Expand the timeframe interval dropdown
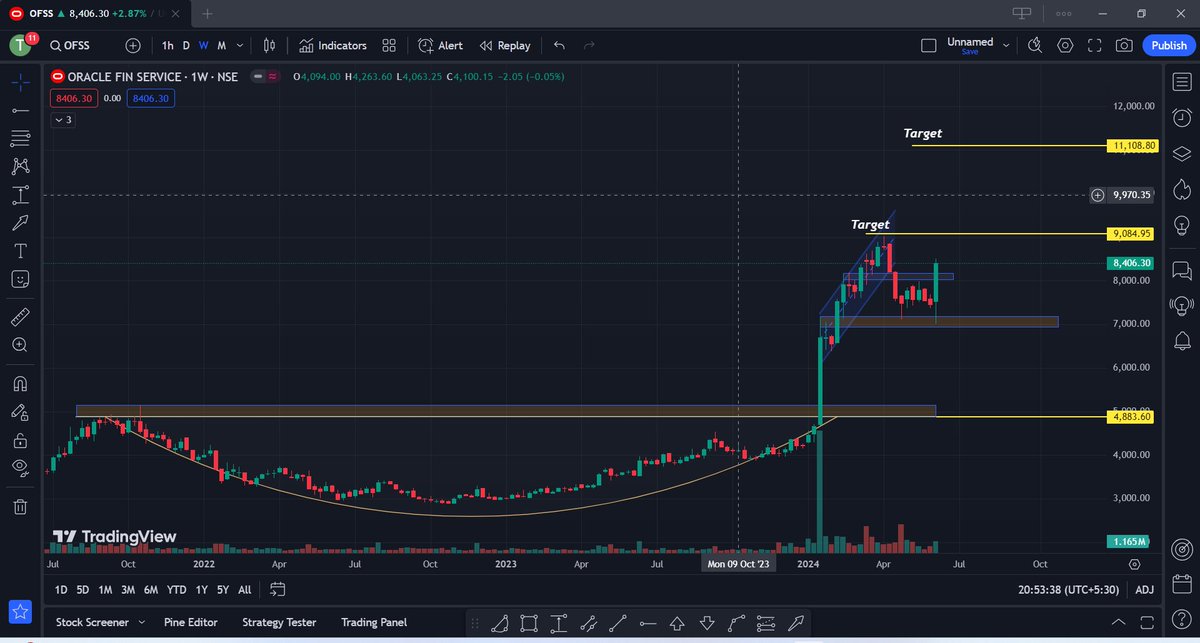Image resolution: width=1200 pixels, height=643 pixels. pos(241,45)
